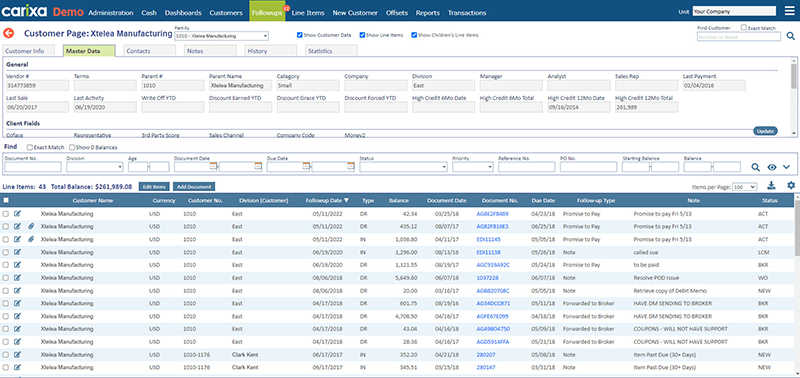Open attachment paperclip on AG82F816E3 row
The height and width of the screenshot is (378, 800).
click(x=31, y=226)
